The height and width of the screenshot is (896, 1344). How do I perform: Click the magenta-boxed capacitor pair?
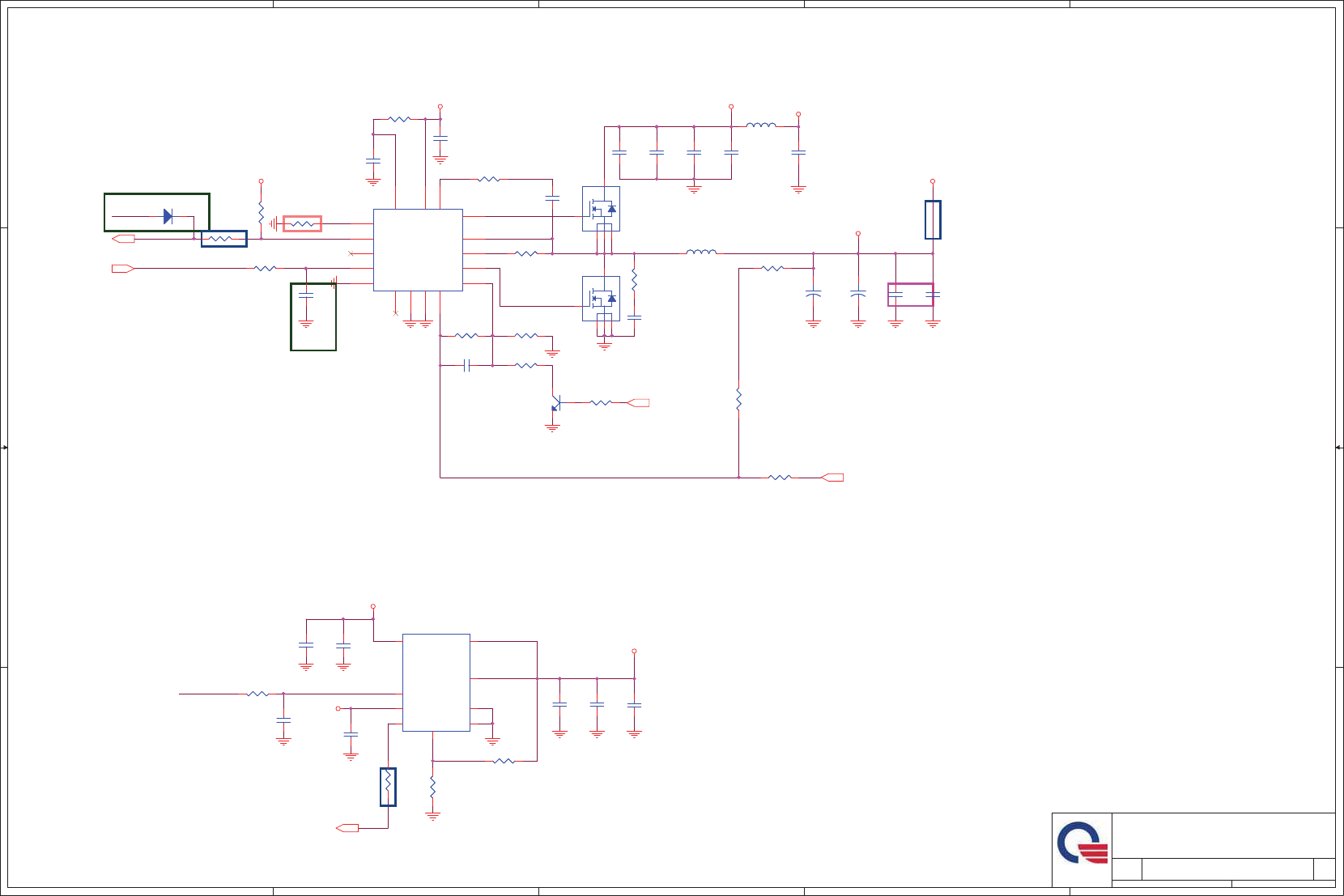[x=911, y=295]
